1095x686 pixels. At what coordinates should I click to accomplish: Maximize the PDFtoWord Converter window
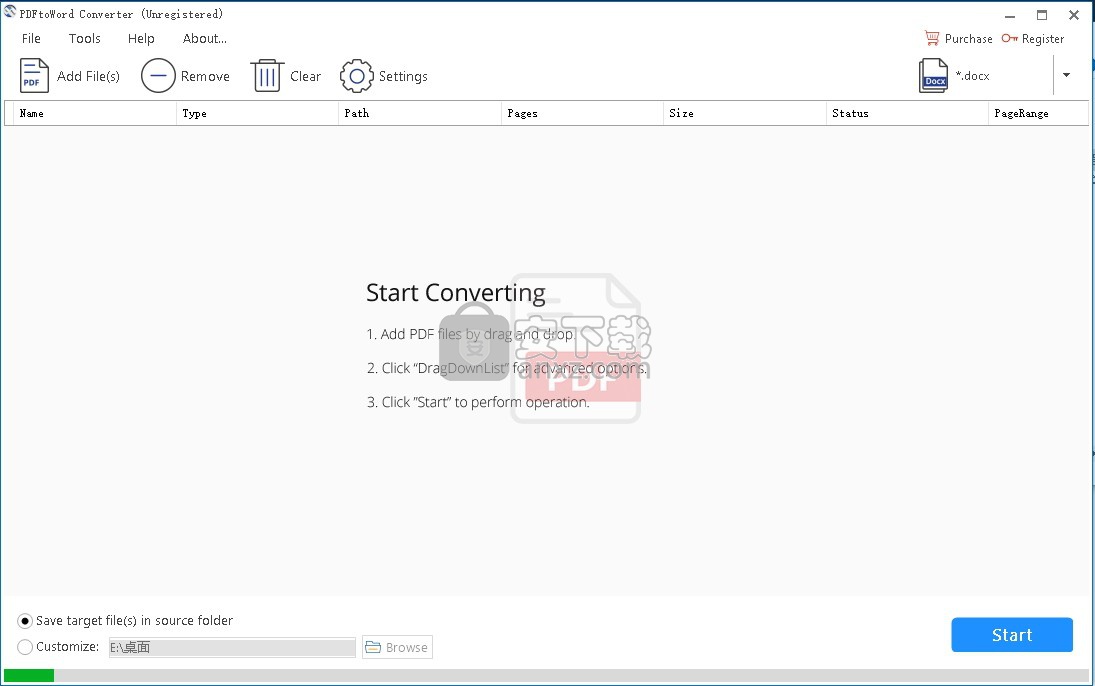click(1042, 15)
